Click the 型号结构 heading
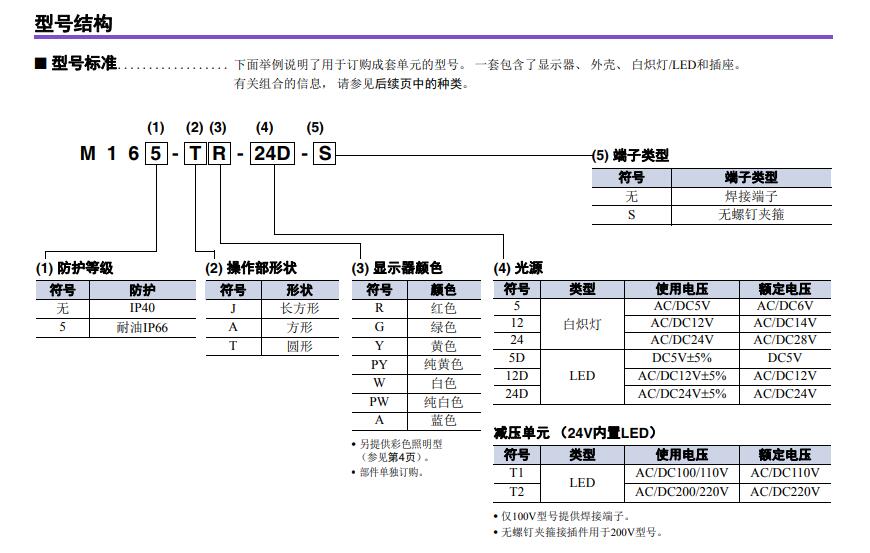This screenshot has height=553, width=870. [x=73, y=23]
